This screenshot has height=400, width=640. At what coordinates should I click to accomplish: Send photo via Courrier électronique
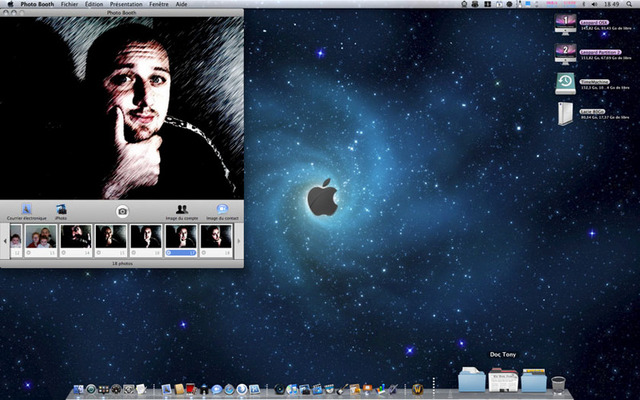pos(27,212)
